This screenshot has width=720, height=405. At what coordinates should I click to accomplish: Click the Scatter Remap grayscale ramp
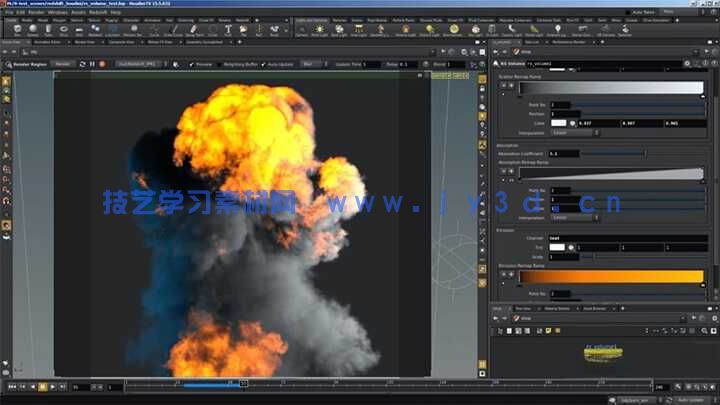(611, 88)
